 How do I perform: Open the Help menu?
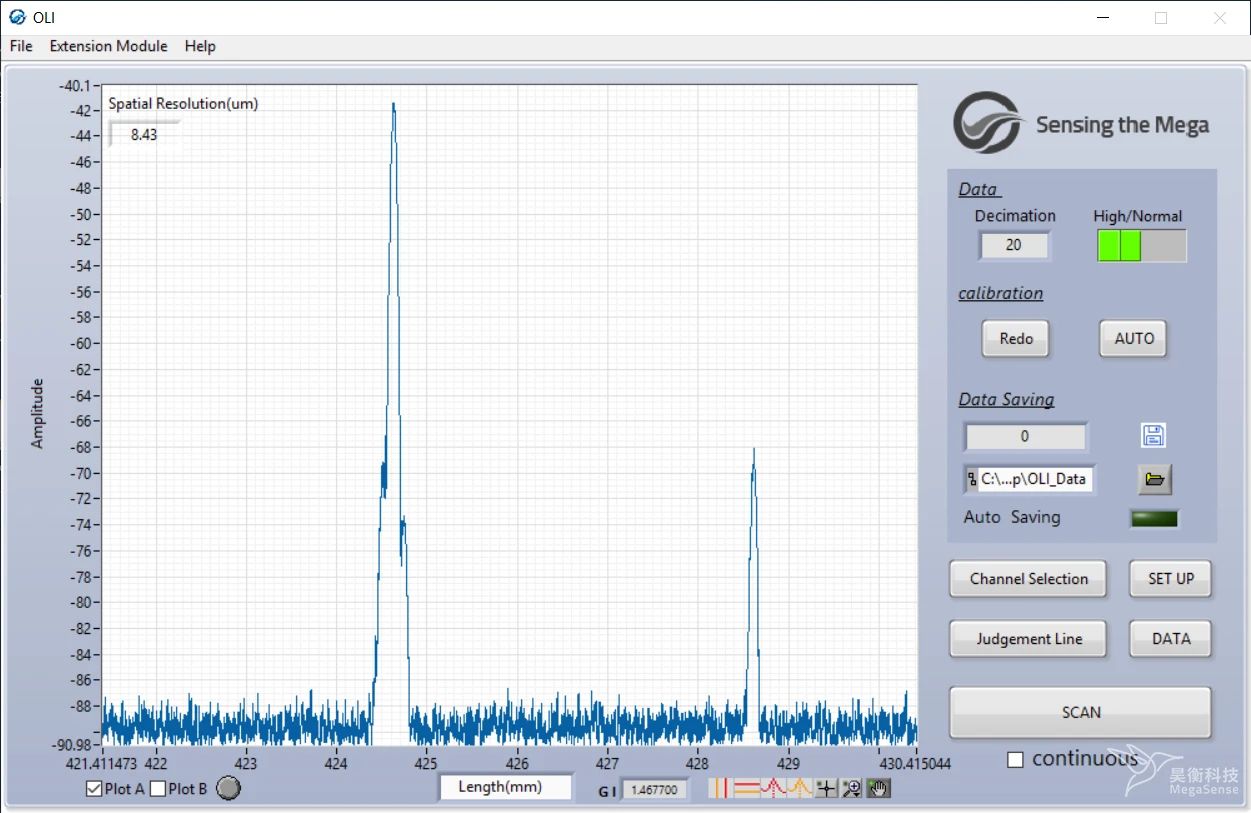[200, 46]
